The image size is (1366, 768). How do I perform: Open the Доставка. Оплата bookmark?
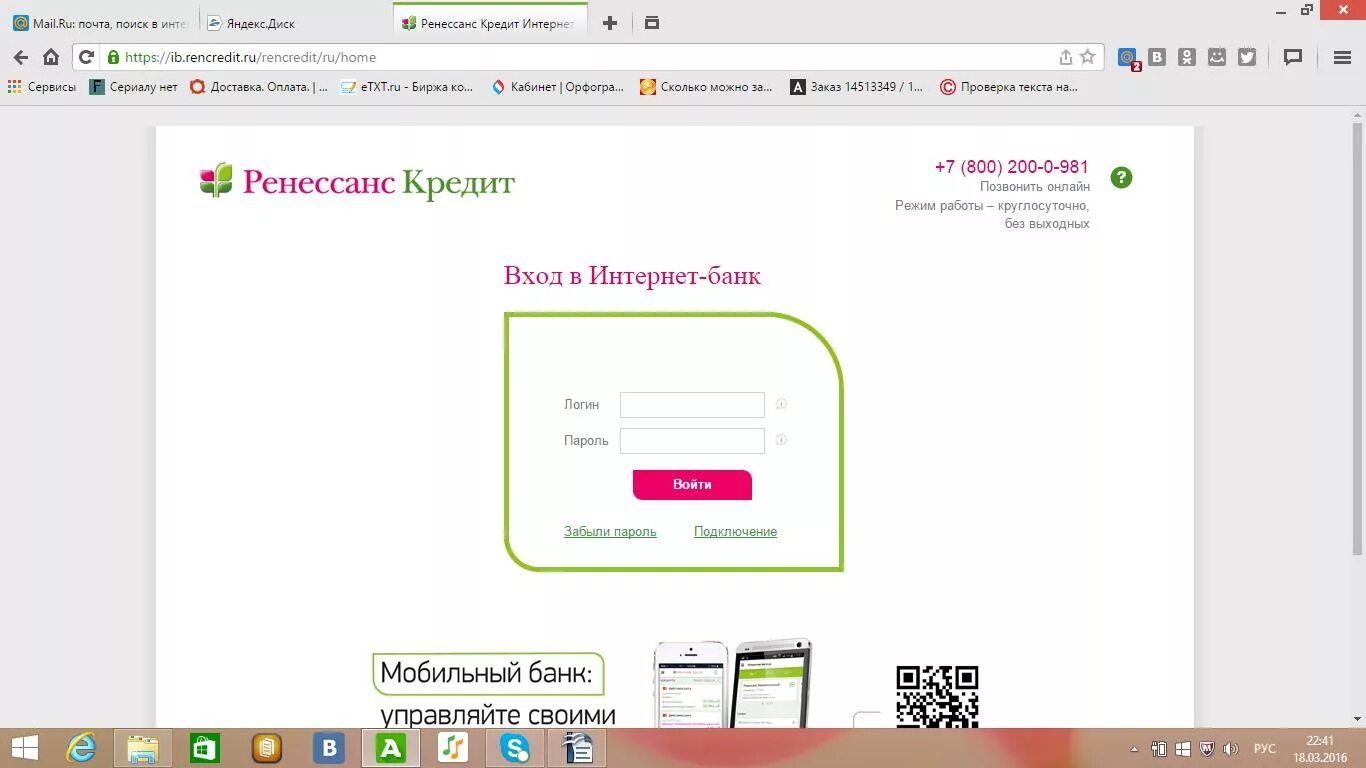pyautogui.click(x=259, y=87)
